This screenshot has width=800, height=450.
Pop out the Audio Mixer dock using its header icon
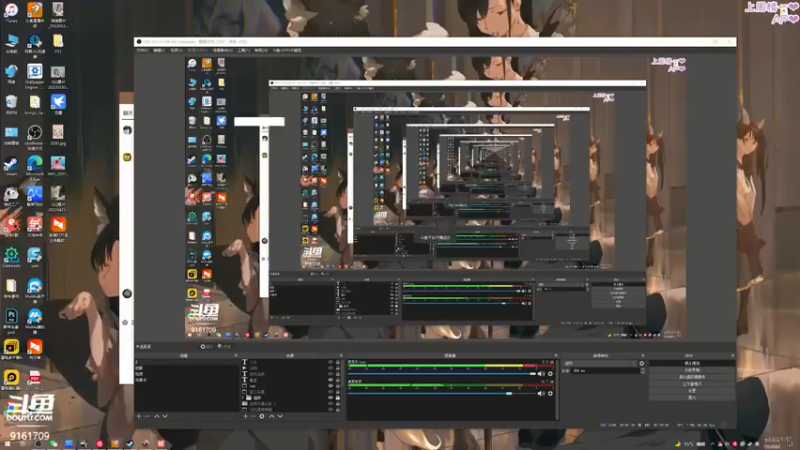coord(556,355)
